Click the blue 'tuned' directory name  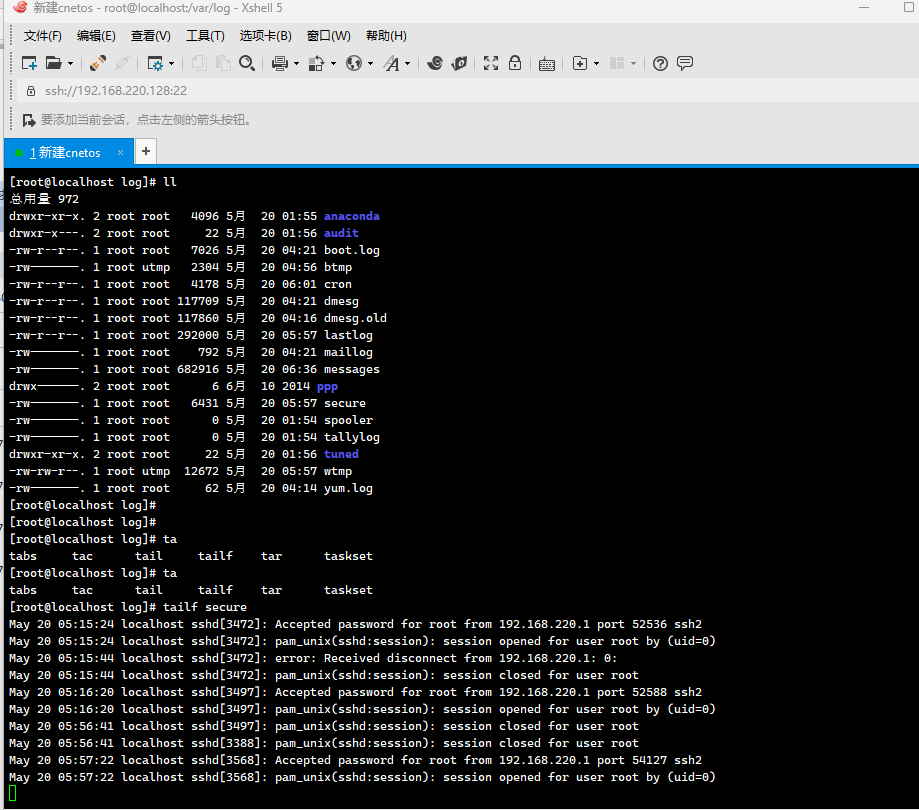tap(341, 454)
